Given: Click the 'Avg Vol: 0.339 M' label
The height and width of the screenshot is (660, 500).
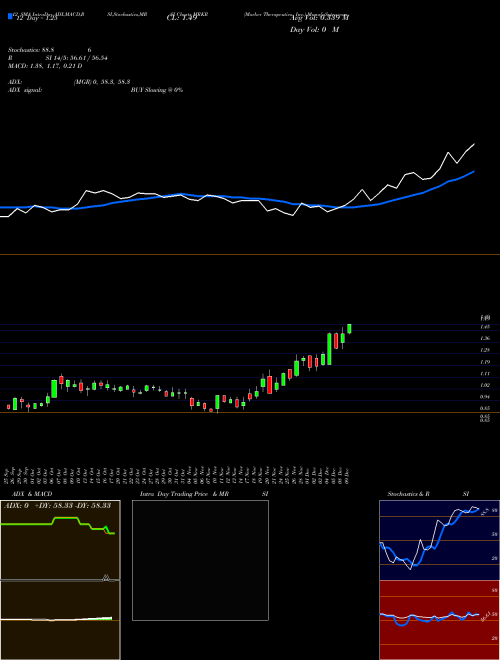Looking at the screenshot, I should (319, 18).
